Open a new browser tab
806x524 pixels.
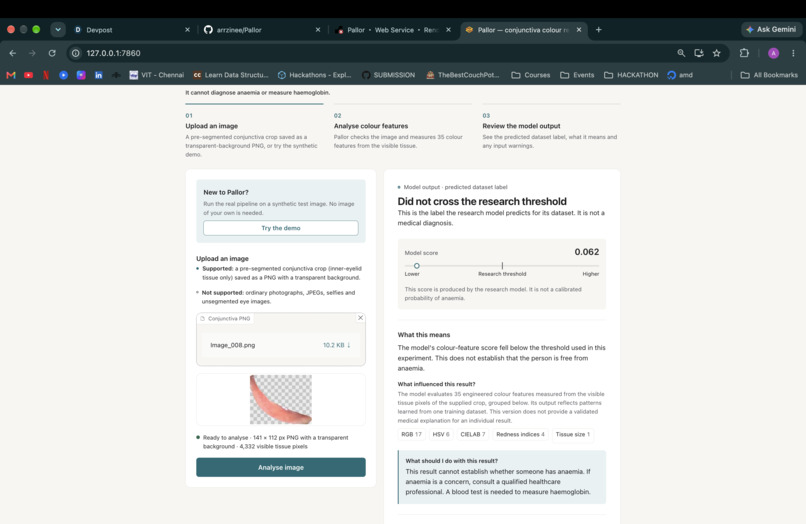tap(598, 30)
